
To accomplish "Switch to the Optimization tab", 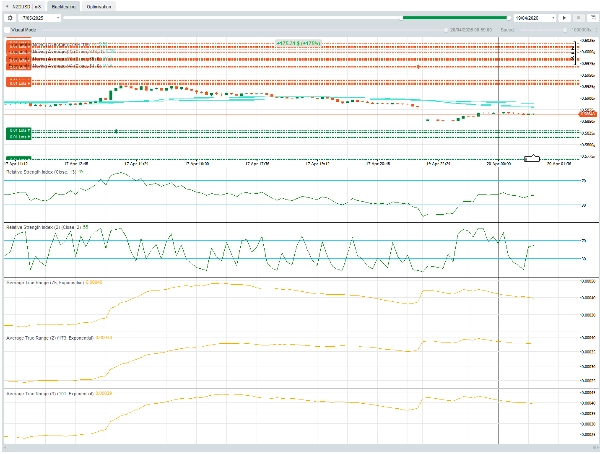I will 99,5.
